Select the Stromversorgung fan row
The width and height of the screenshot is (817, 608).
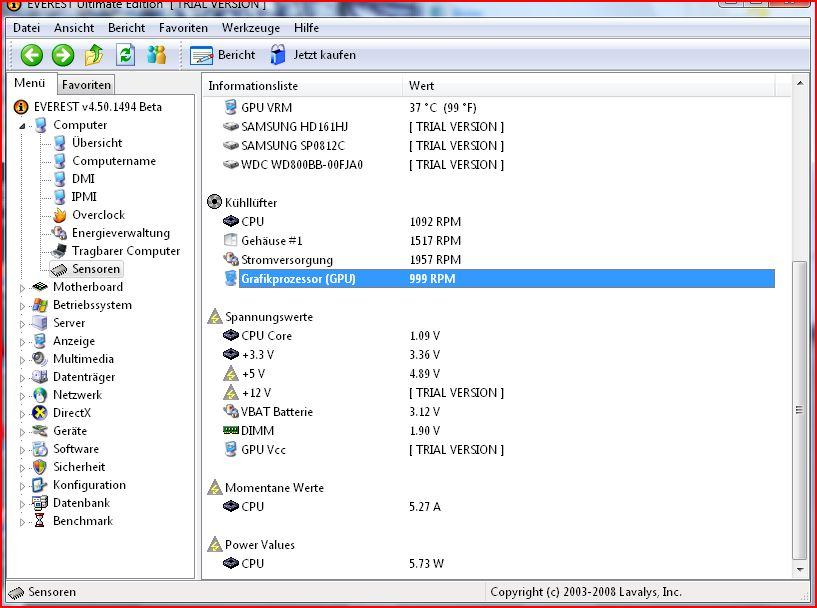pos(499,259)
